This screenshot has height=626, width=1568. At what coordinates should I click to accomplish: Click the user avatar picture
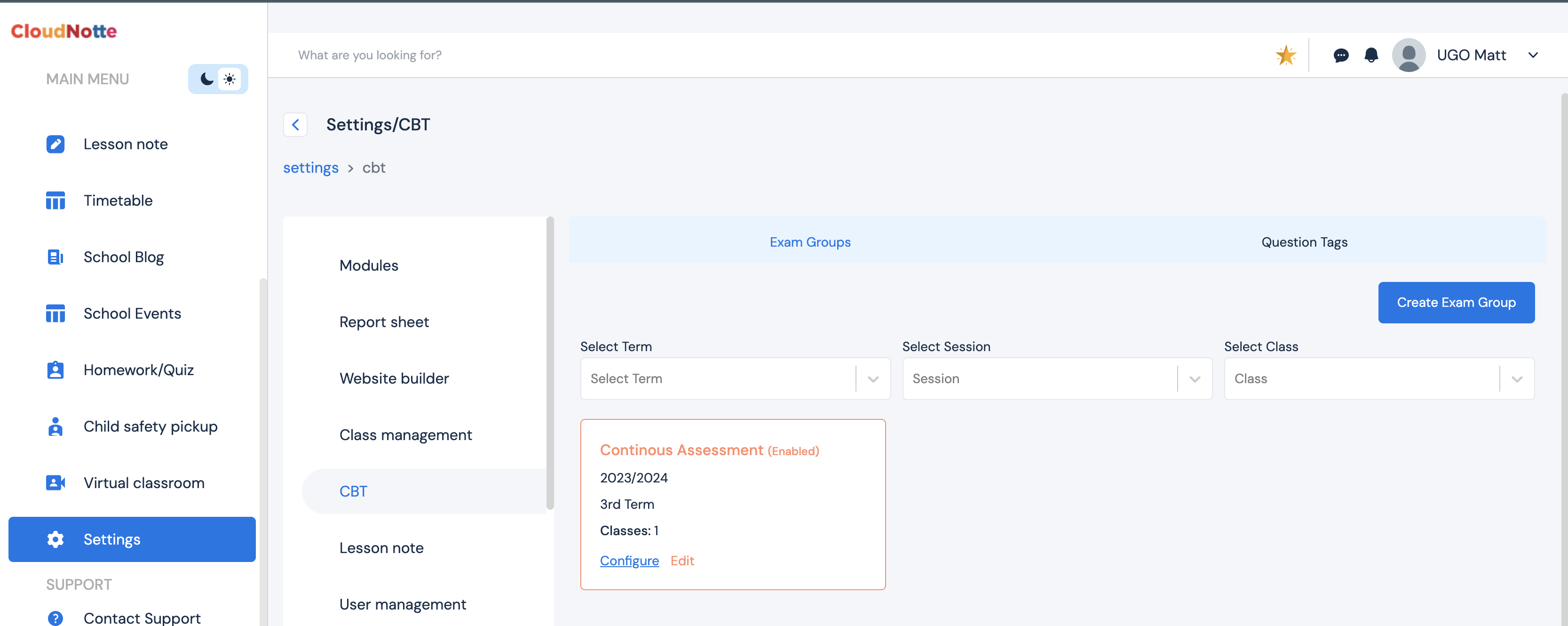click(1408, 56)
